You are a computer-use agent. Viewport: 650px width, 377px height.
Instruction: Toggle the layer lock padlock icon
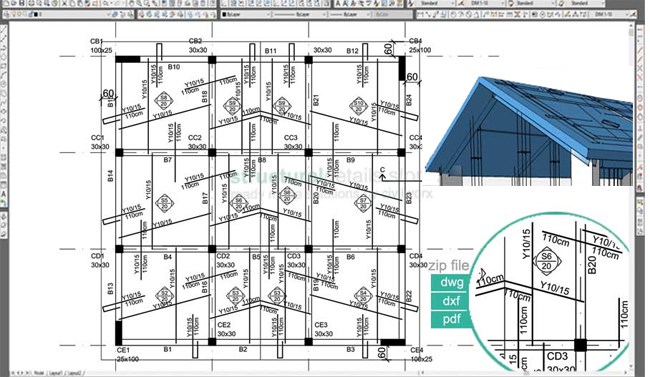tap(24, 15)
